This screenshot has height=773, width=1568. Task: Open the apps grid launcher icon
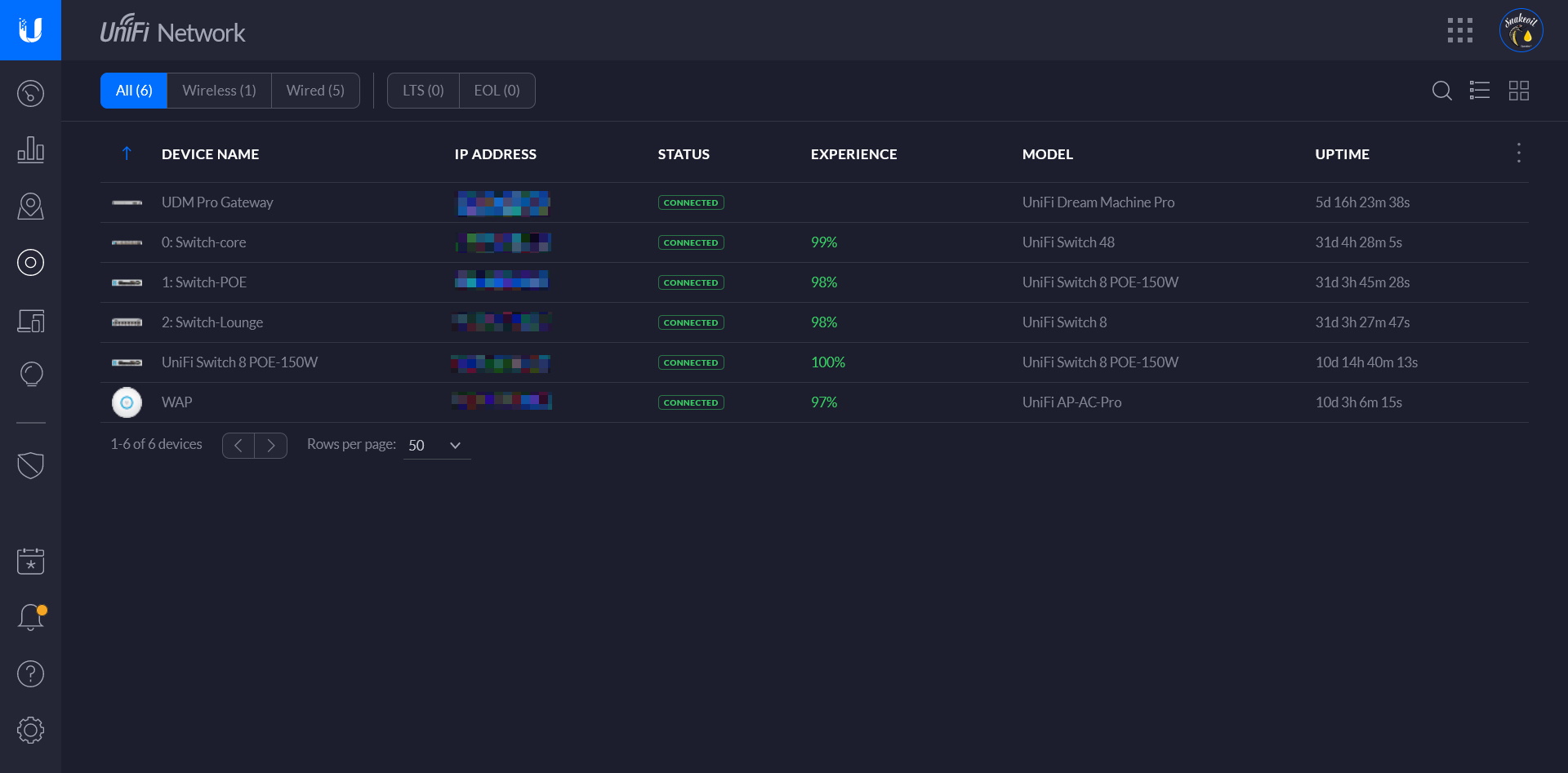point(1459,30)
